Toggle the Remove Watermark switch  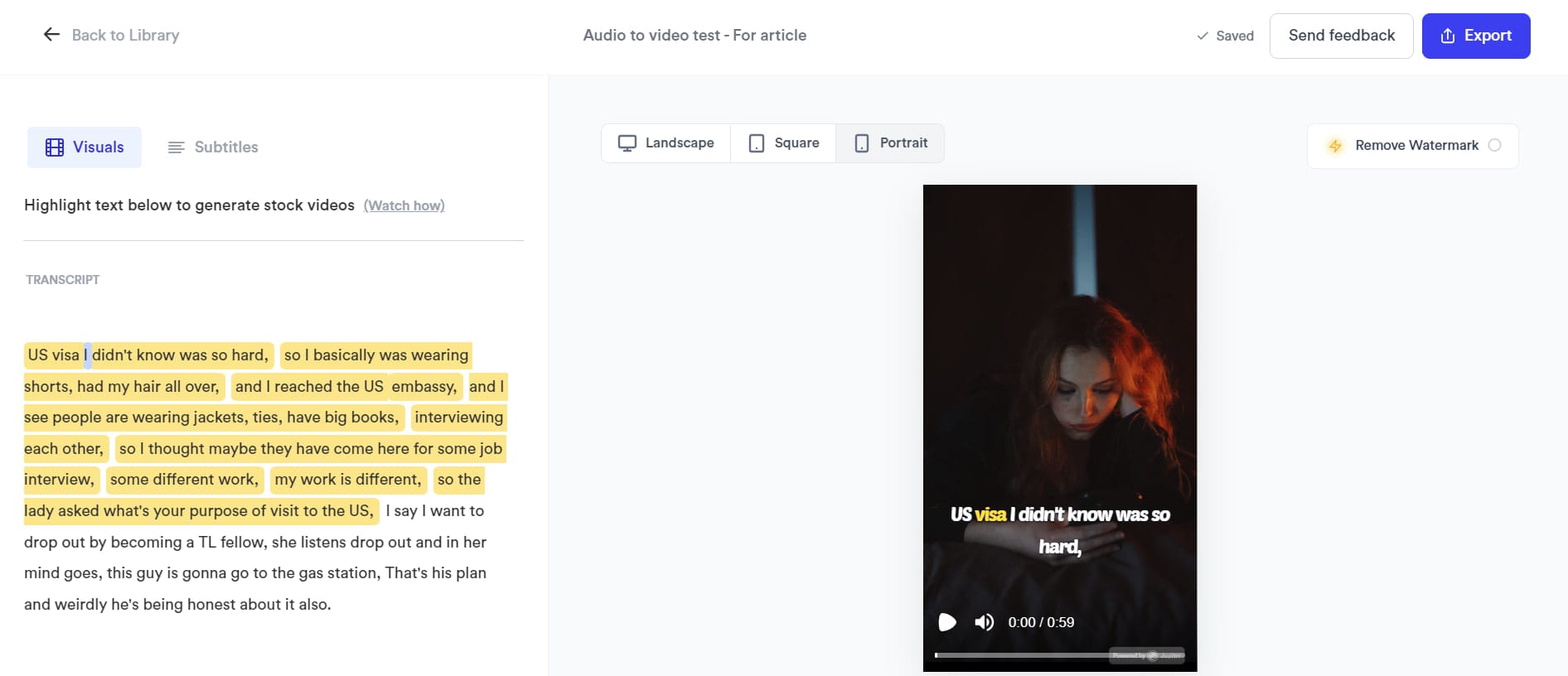pos(1494,145)
